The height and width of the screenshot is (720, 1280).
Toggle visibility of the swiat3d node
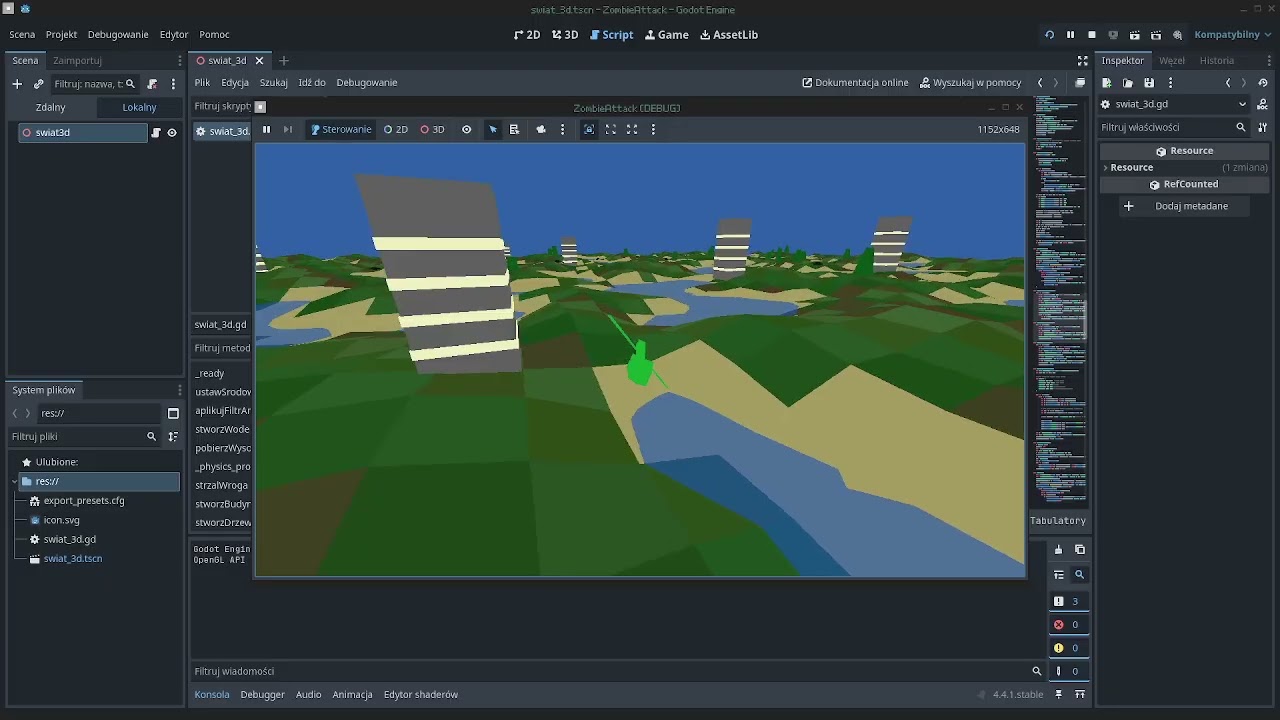(172, 132)
